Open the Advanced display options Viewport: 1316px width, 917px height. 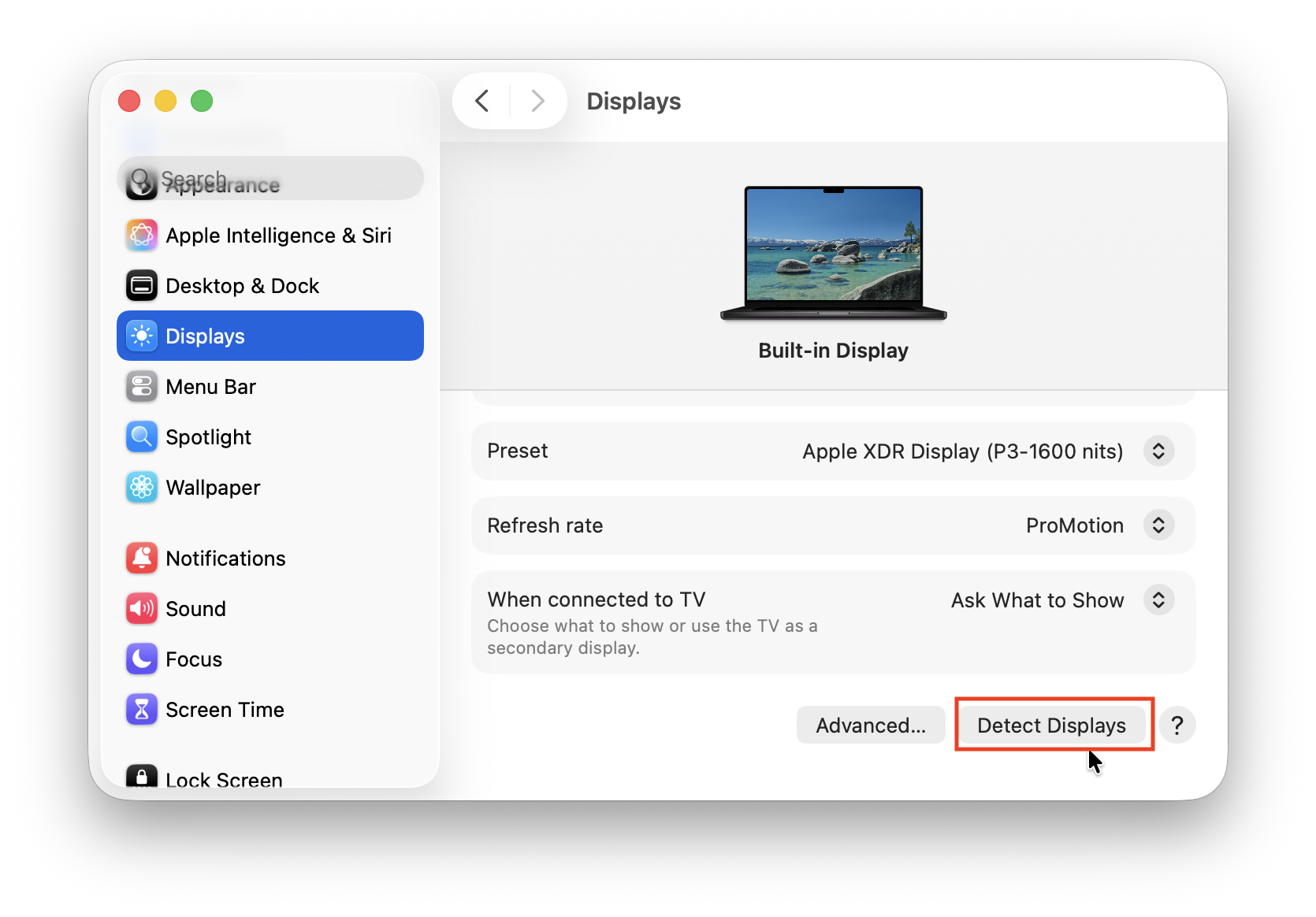pyautogui.click(x=870, y=725)
